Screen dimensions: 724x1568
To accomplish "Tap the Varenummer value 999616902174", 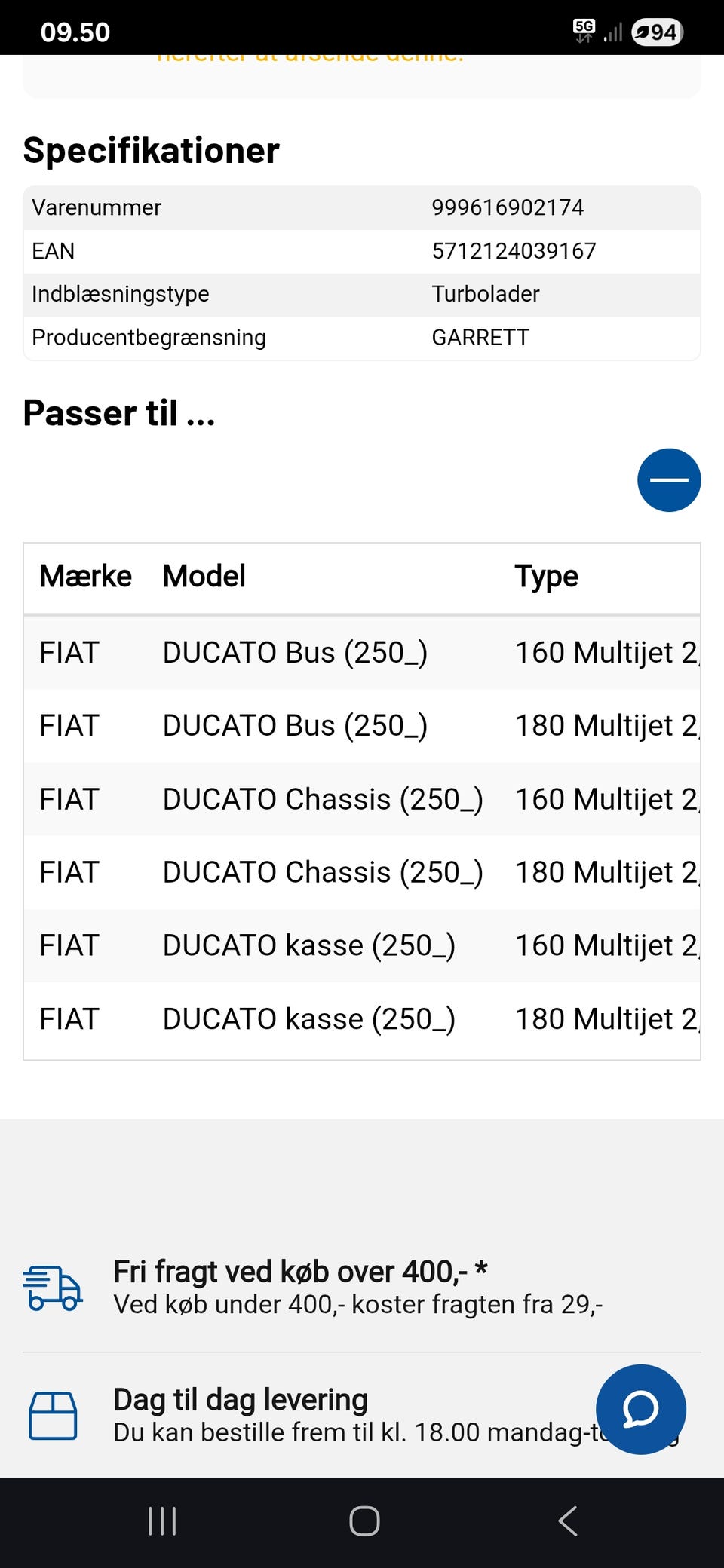I will point(508,207).
